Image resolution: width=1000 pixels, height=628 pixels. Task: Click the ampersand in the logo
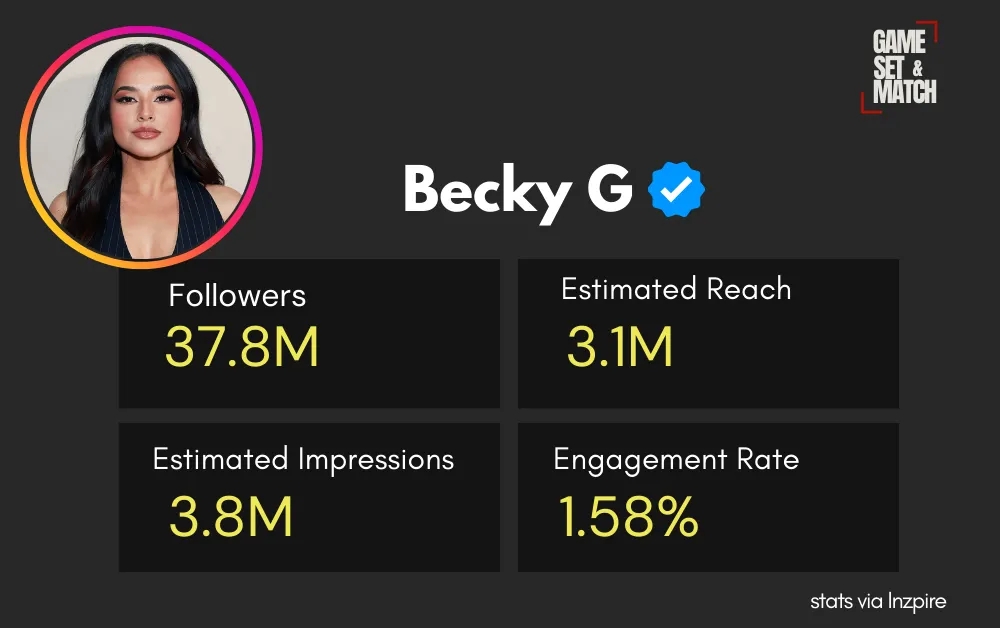(x=917, y=69)
